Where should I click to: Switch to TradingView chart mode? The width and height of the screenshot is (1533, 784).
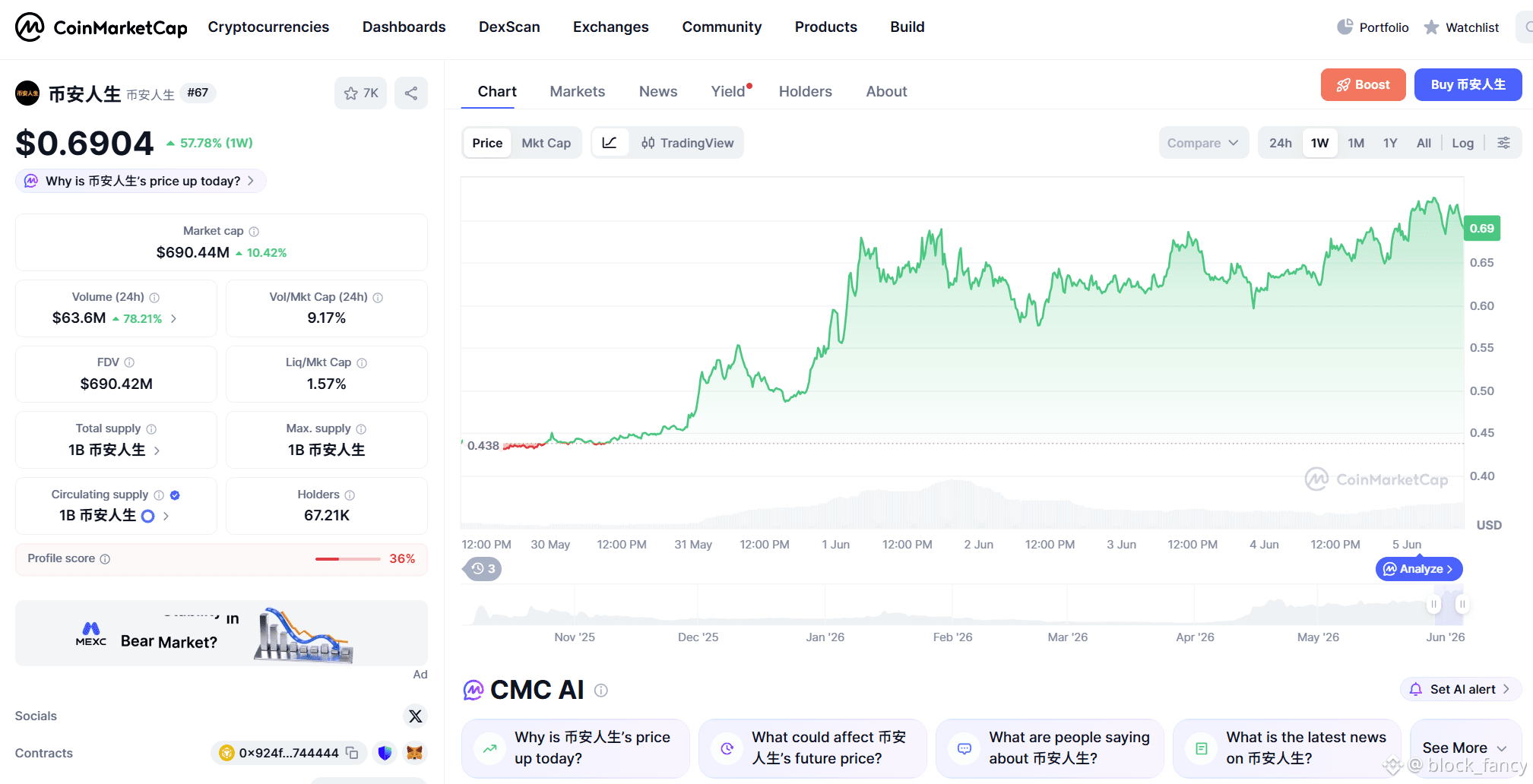pyautogui.click(x=687, y=143)
